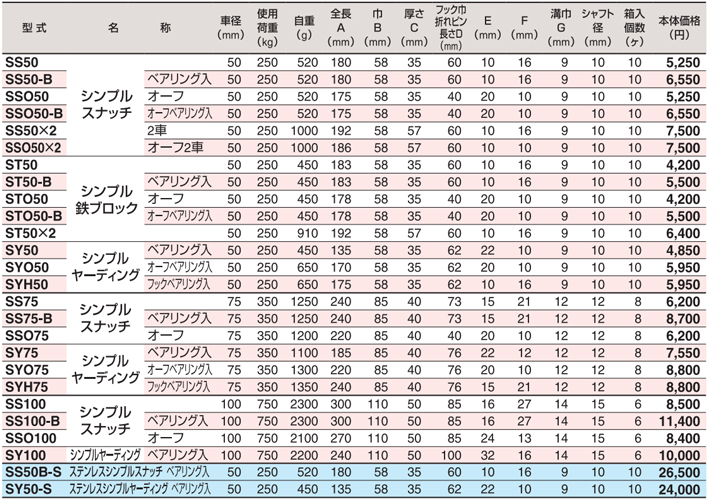Click the 本体価格(円) column header

(679, 28)
